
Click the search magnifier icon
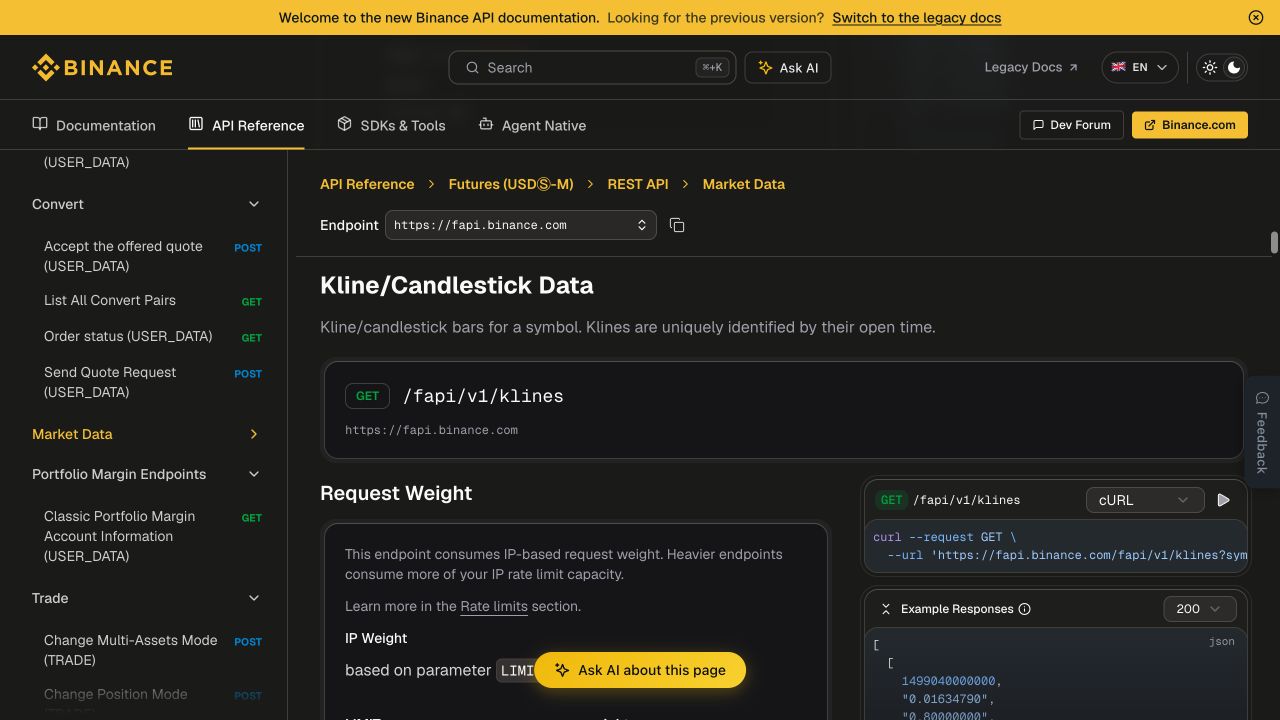[472, 67]
